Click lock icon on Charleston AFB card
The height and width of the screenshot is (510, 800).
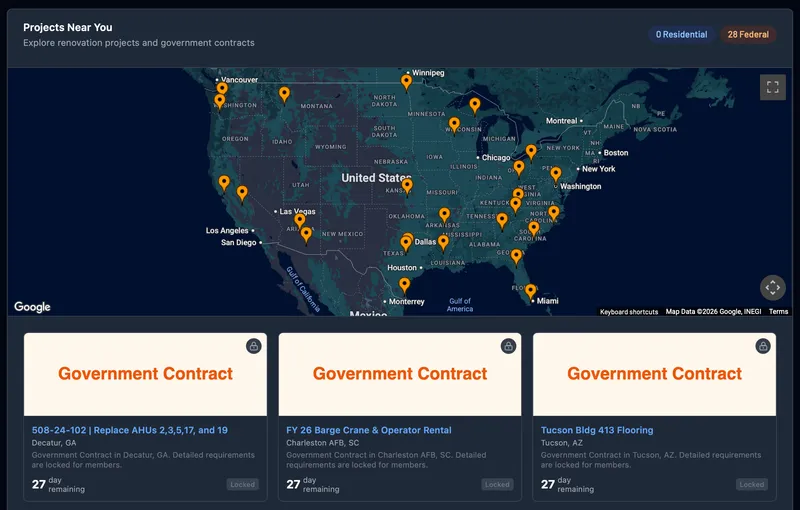pos(508,346)
